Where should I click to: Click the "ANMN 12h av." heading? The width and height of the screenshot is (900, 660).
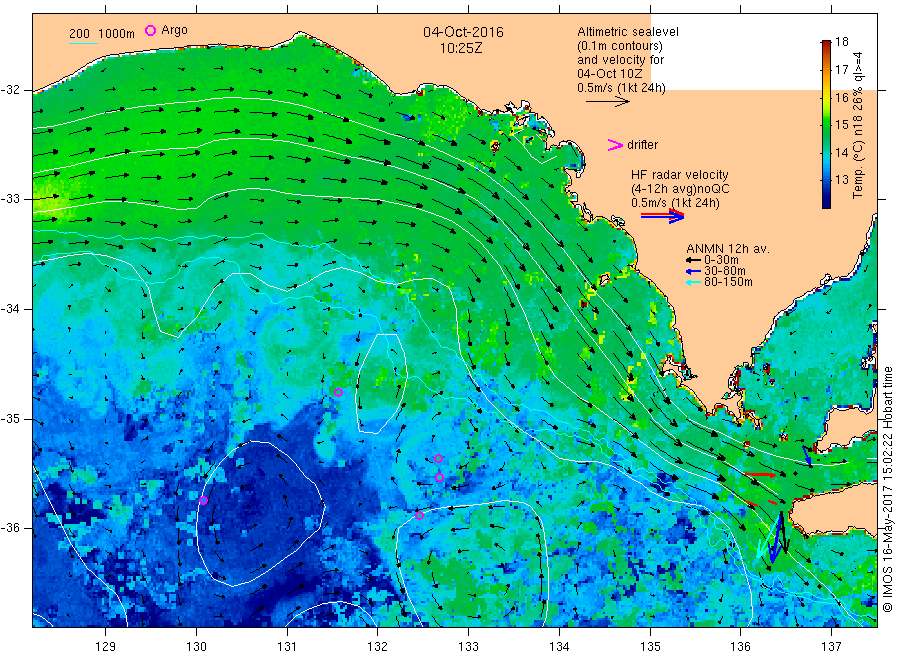tap(728, 249)
